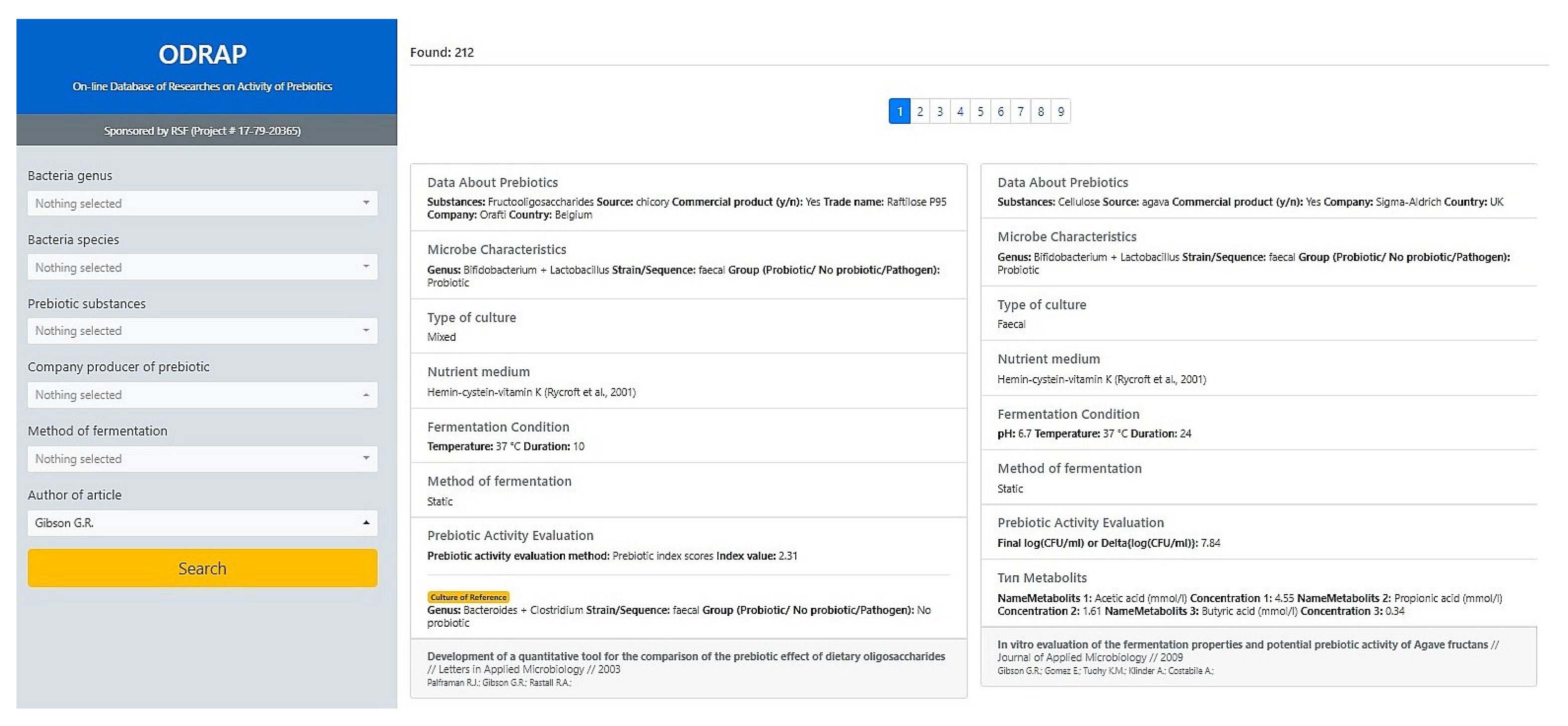Expand the Prebiotic substances selector
The height and width of the screenshot is (726, 1568).
point(202,330)
